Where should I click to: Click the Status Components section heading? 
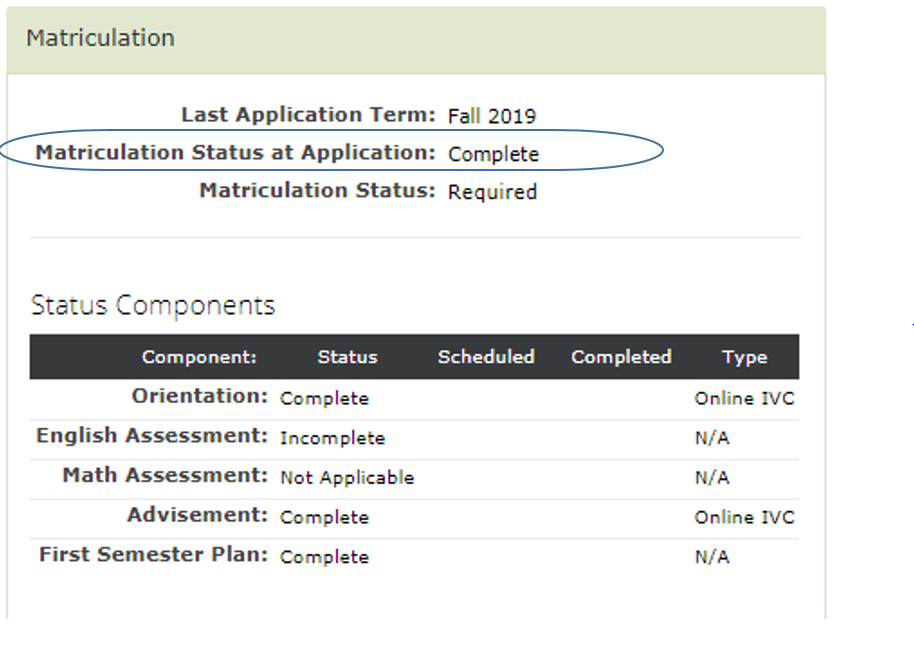pos(152,305)
